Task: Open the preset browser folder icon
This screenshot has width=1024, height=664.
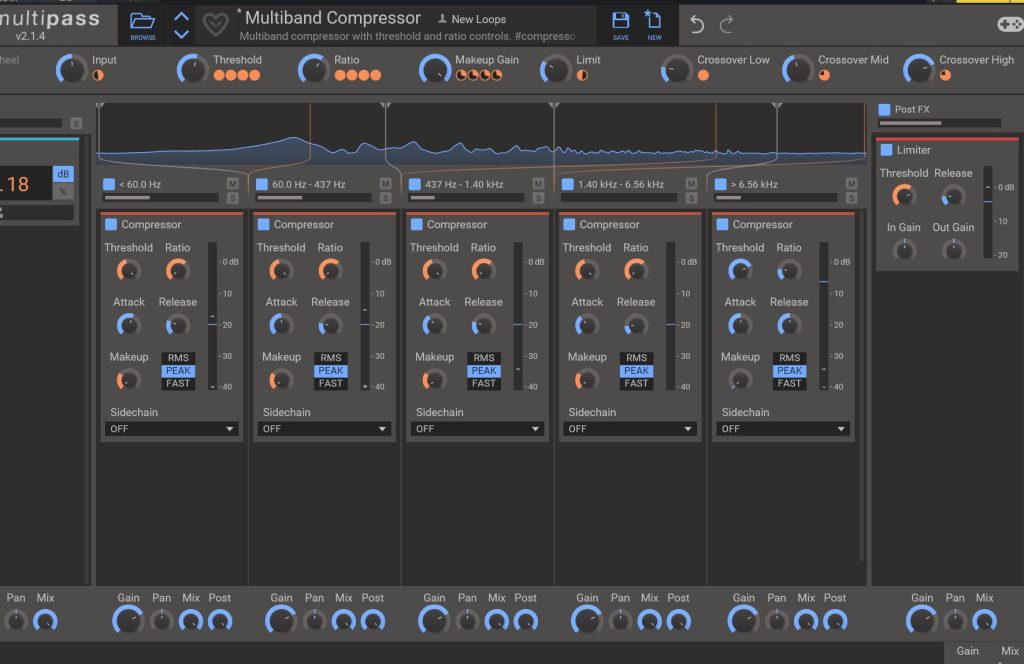Action: point(143,24)
